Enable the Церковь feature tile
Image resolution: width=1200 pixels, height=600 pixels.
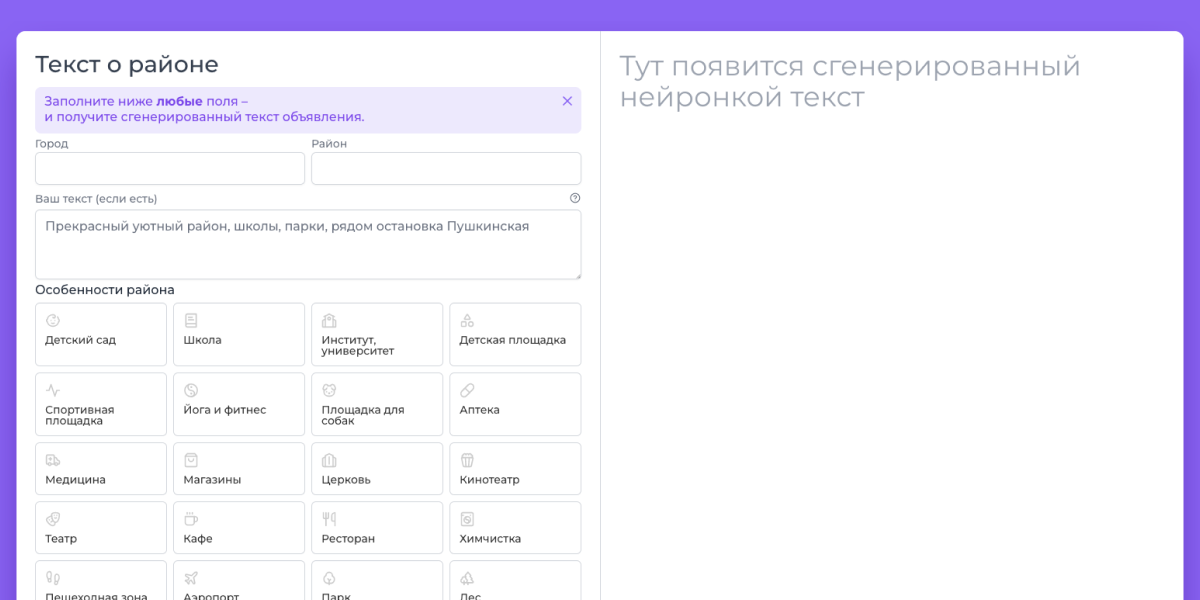[376, 468]
